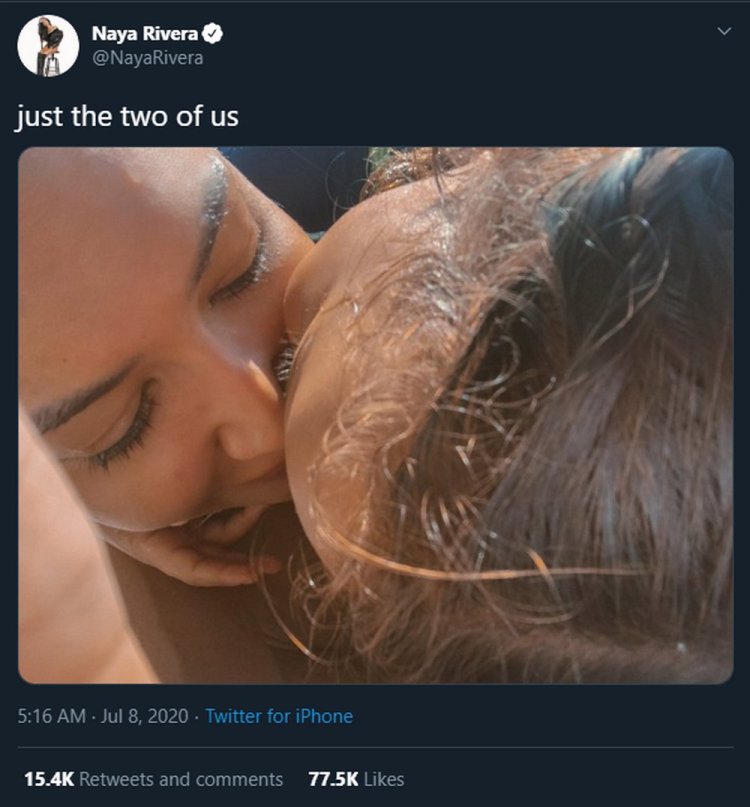This screenshot has height=807, width=750.
Task: Click the word "Retweets" in the stats row
Action: coord(116,779)
